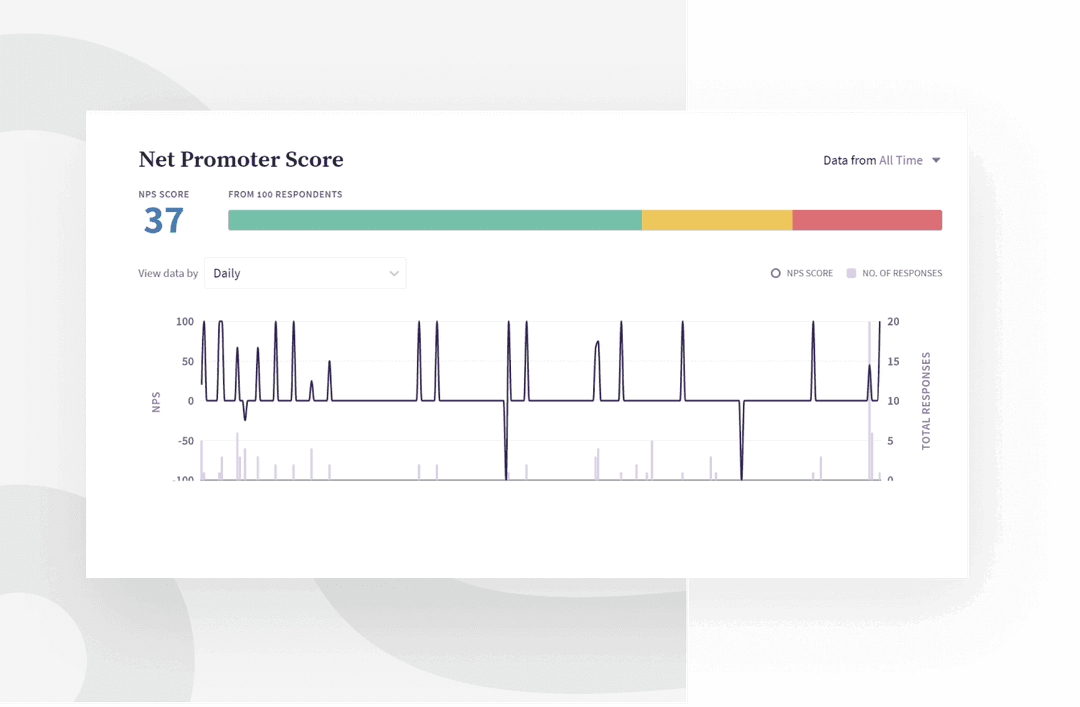The width and height of the screenshot is (1080, 707).
Task: Select the red detractors bar segment
Action: [867, 220]
